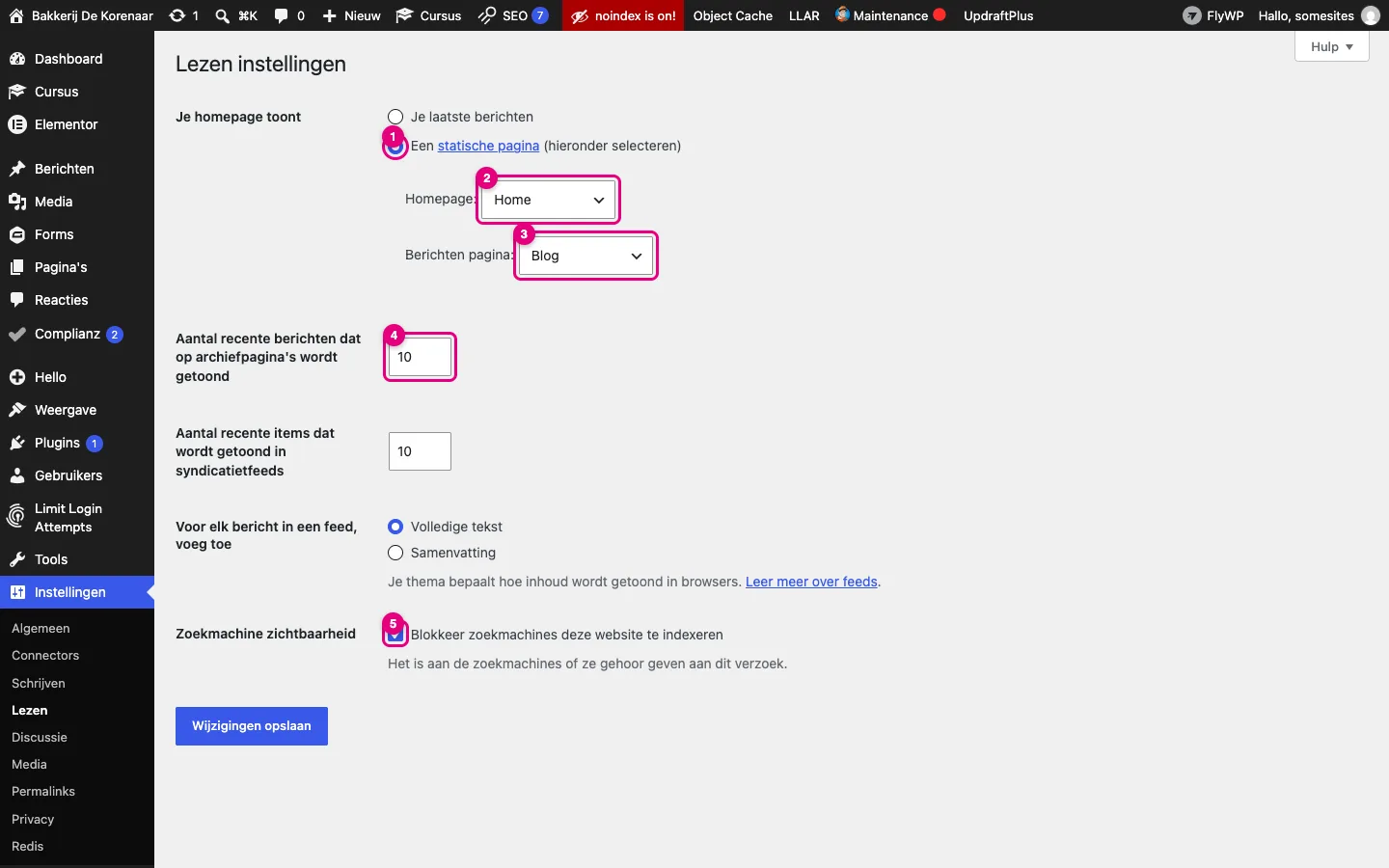
Task: Click the archive pages posts count field
Action: tap(420, 357)
